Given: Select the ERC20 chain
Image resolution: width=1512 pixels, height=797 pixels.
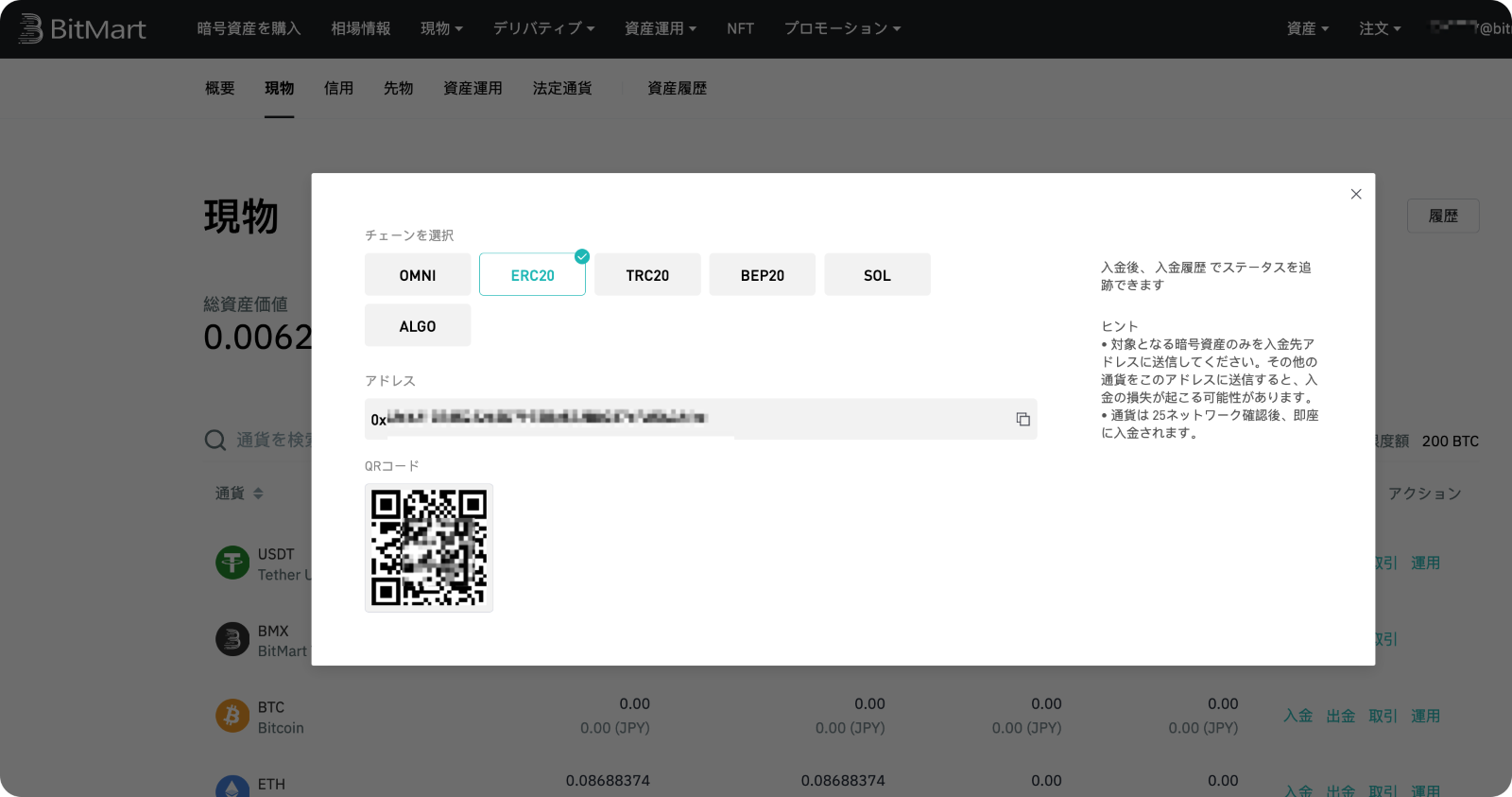Looking at the screenshot, I should point(532,275).
